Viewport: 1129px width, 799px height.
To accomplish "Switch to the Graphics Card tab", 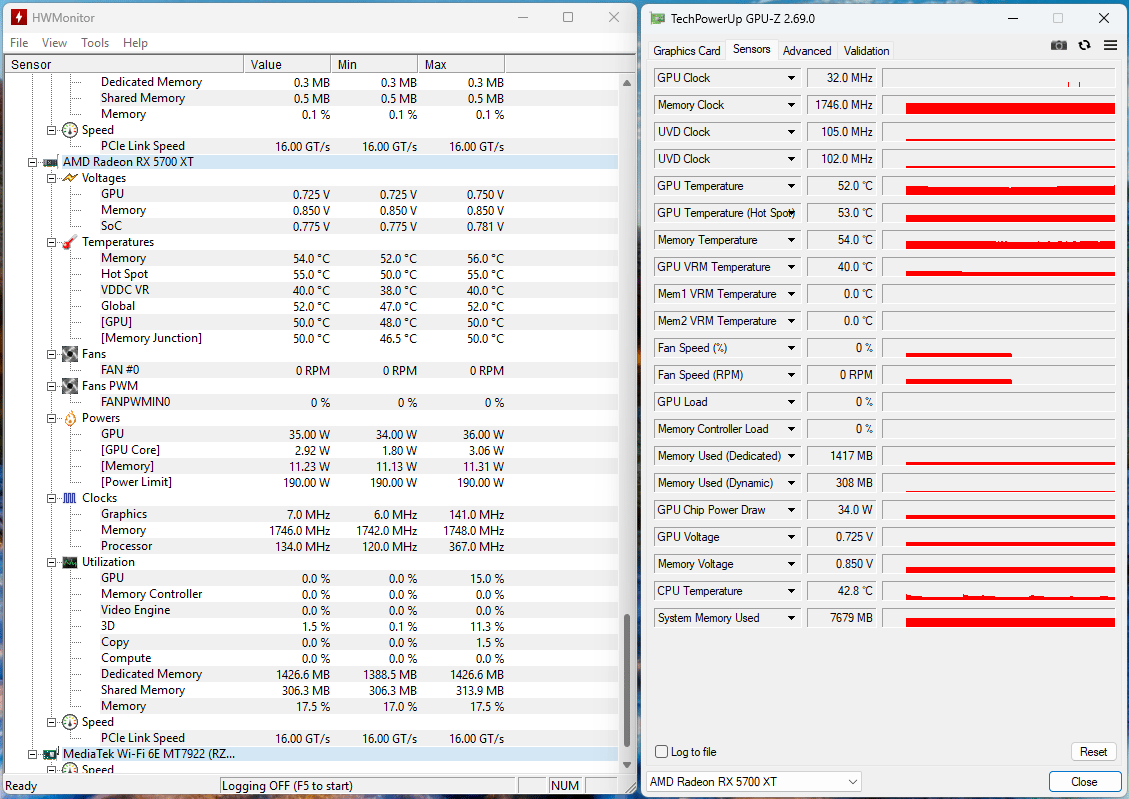I will point(686,50).
